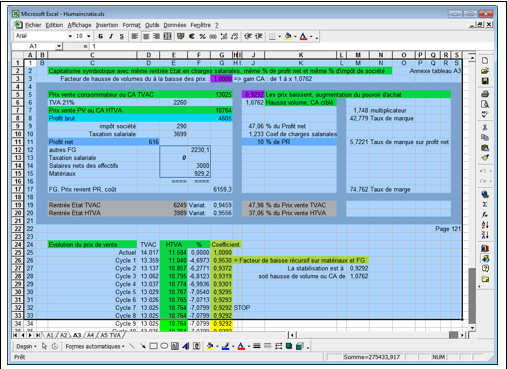Click the Open file folder icon
The image size is (507, 369).
485,71
